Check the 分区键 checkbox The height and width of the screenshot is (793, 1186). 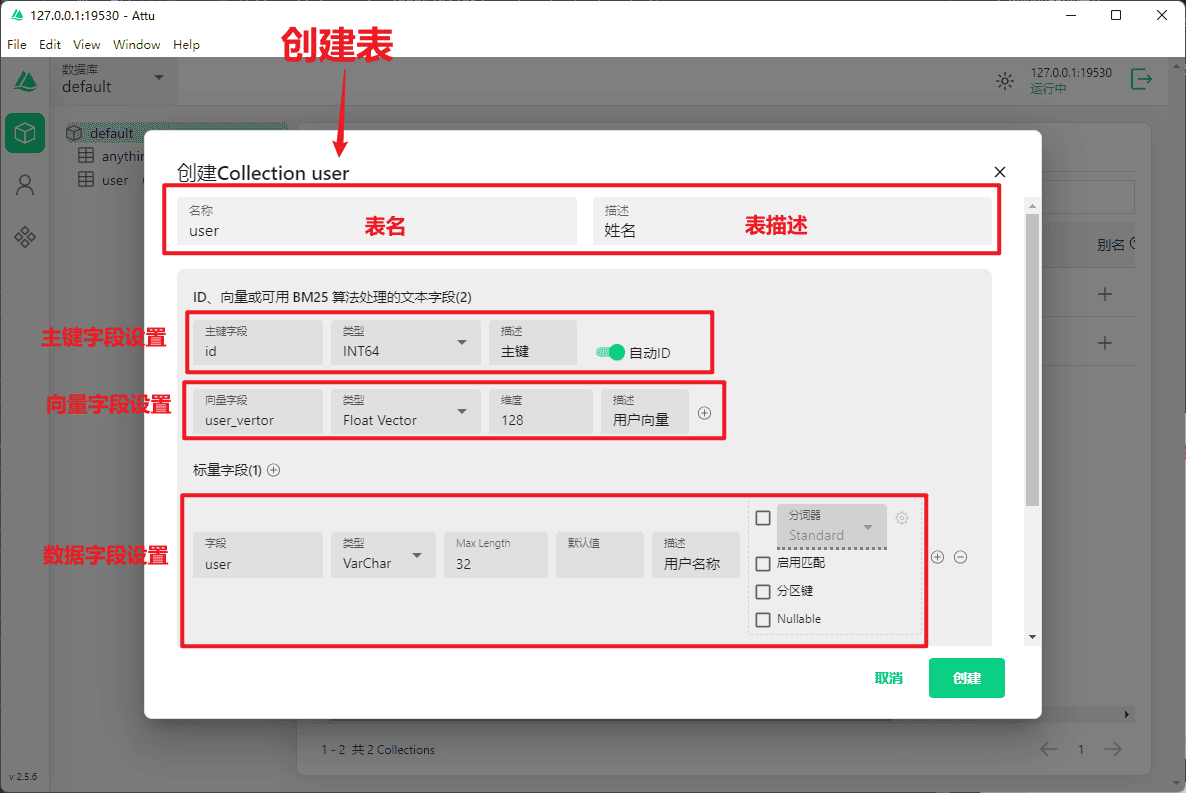pyautogui.click(x=763, y=592)
